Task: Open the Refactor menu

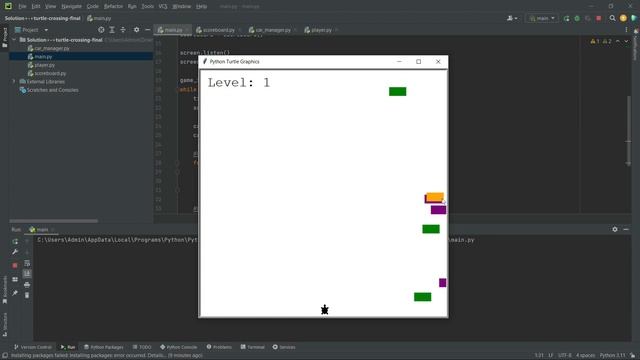Action: [x=113, y=7]
